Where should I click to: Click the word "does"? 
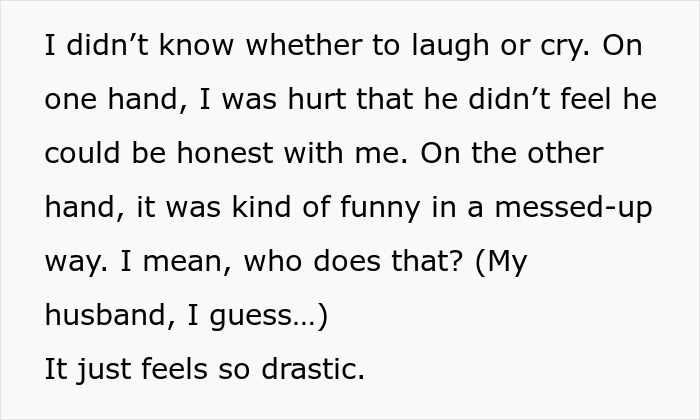pyautogui.click(x=347, y=261)
